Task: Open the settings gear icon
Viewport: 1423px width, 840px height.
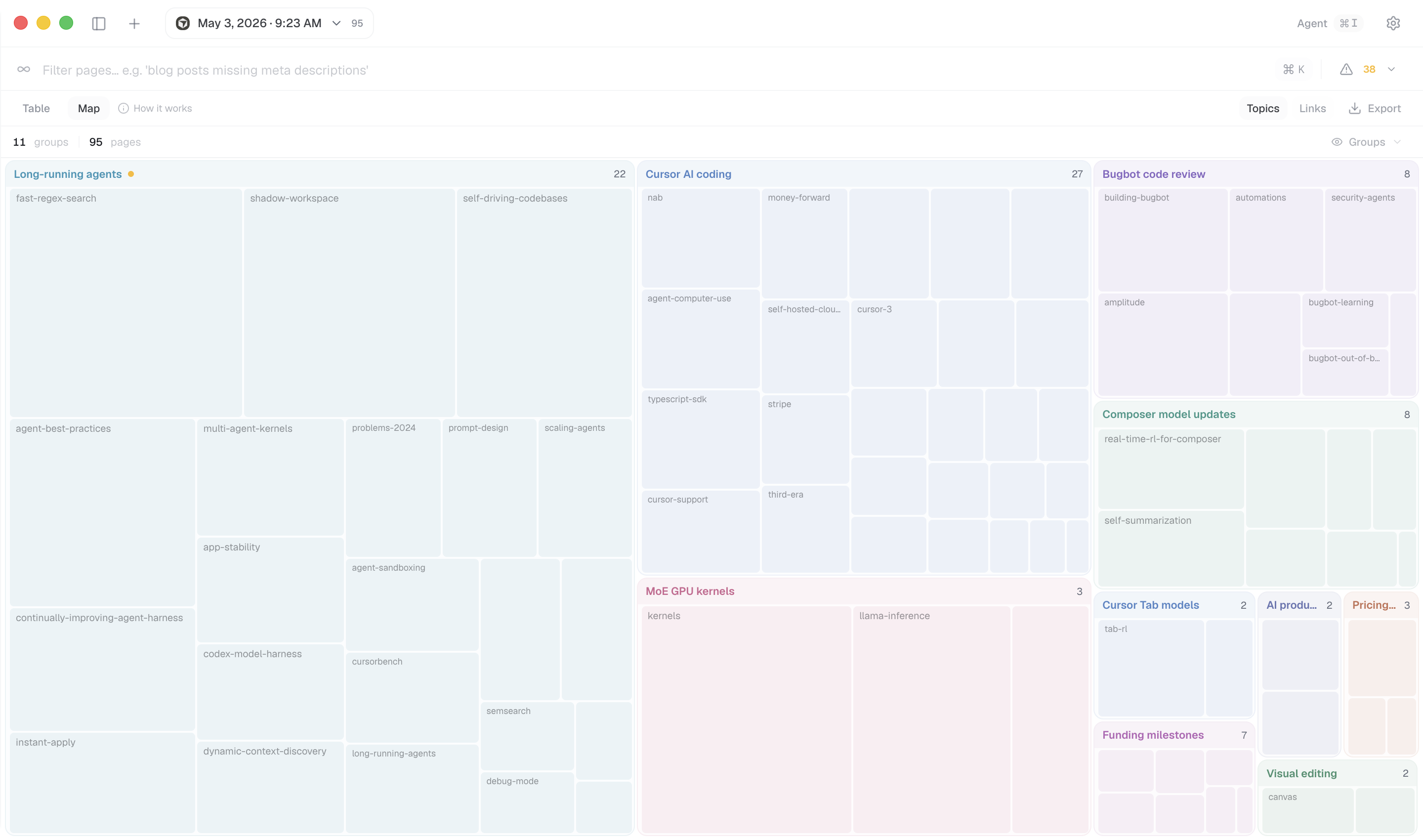Action: click(1393, 23)
